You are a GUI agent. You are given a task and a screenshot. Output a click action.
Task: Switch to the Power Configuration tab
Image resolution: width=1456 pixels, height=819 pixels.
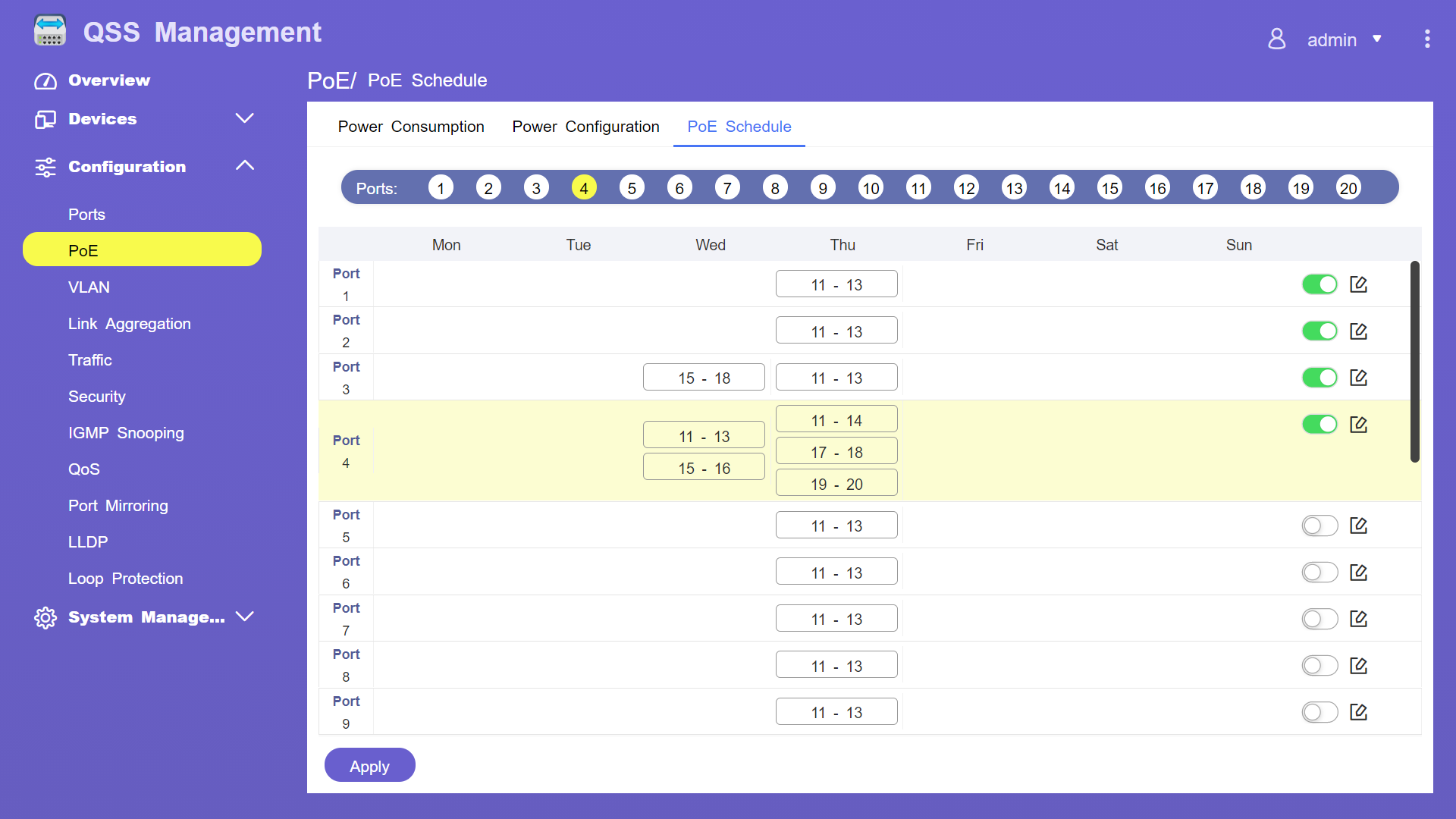pyautogui.click(x=585, y=127)
